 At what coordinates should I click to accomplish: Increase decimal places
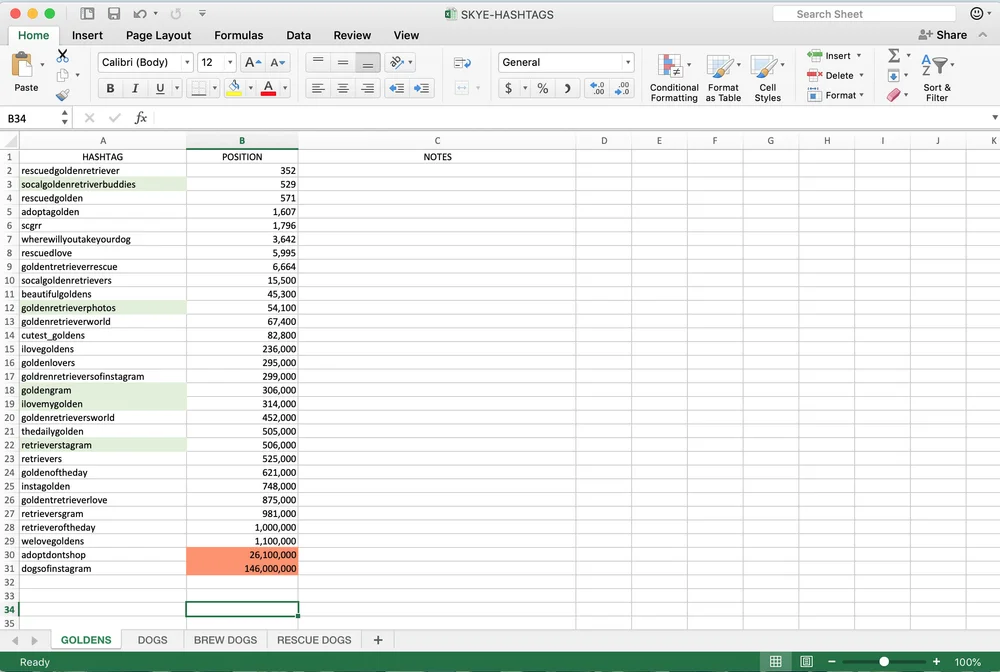coord(597,88)
